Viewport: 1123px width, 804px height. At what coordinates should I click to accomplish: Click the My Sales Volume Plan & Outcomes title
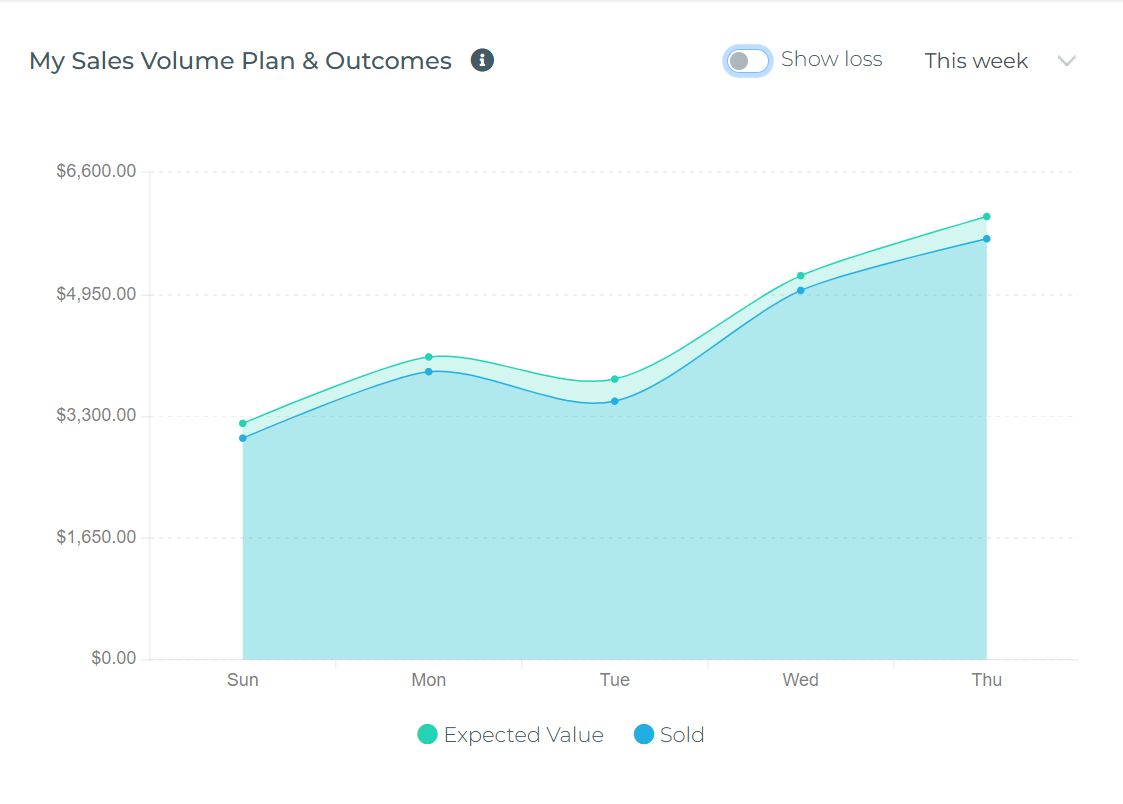coord(240,61)
